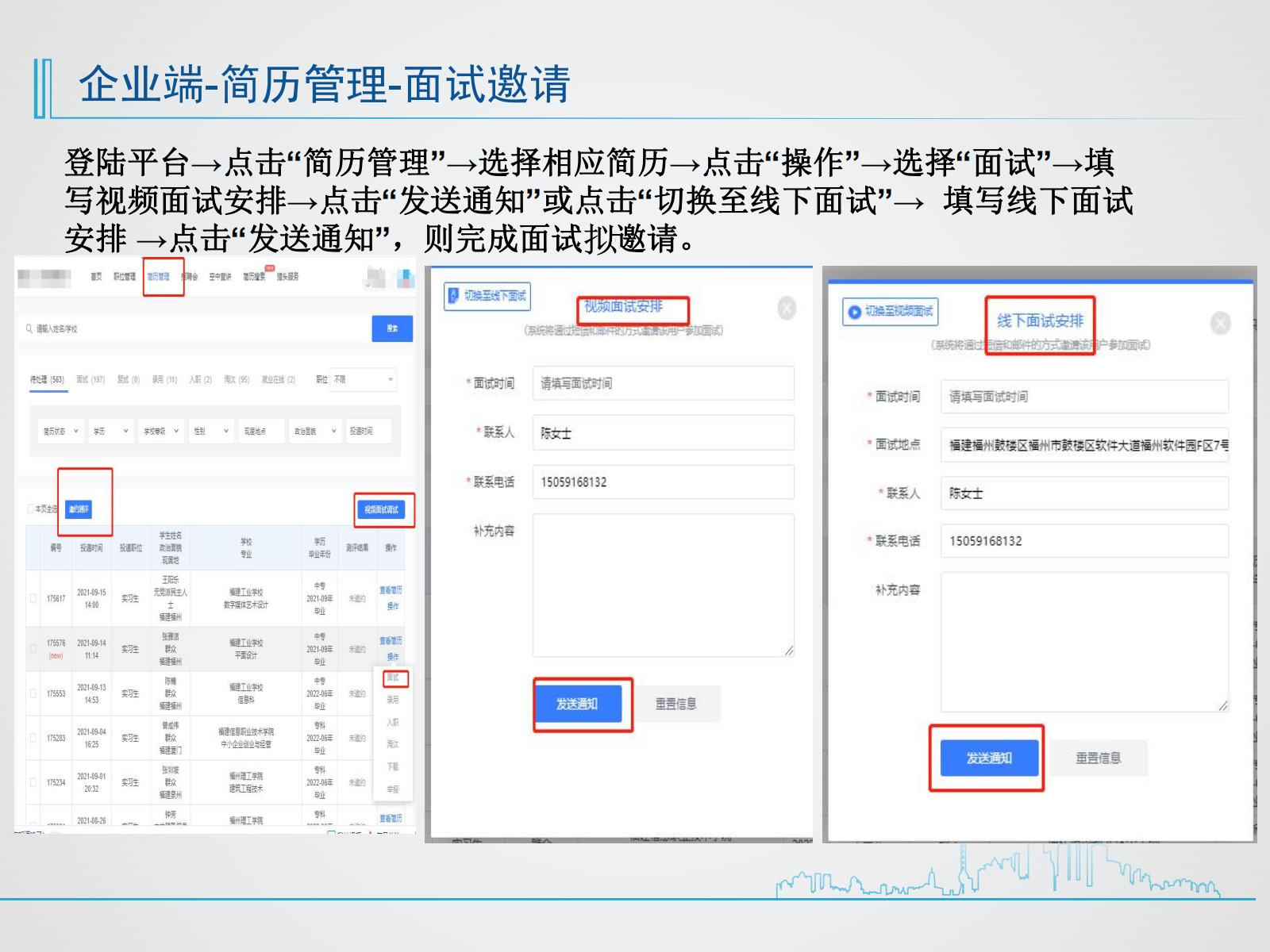Screen dimensions: 1270x952
Task: Expand the 职位 不限 dropdown
Action: 364,380
